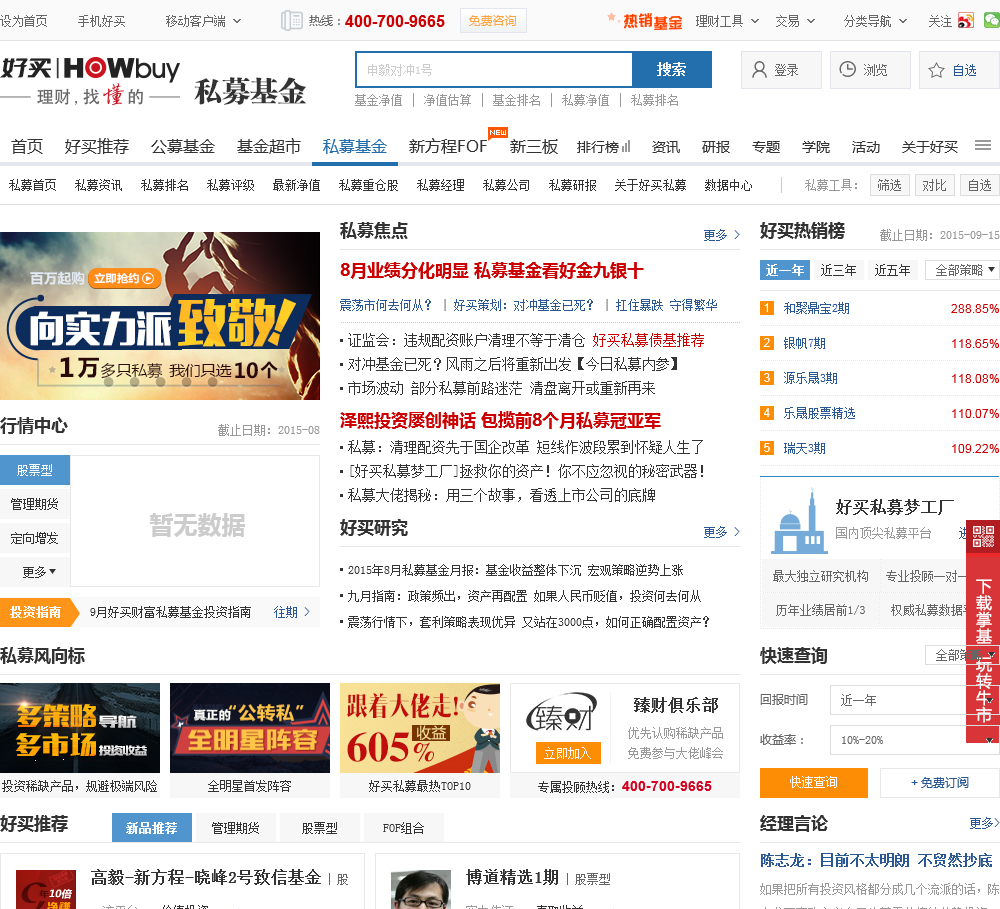Select 管理期货 in 行情中心

pyautogui.click(x=35, y=504)
